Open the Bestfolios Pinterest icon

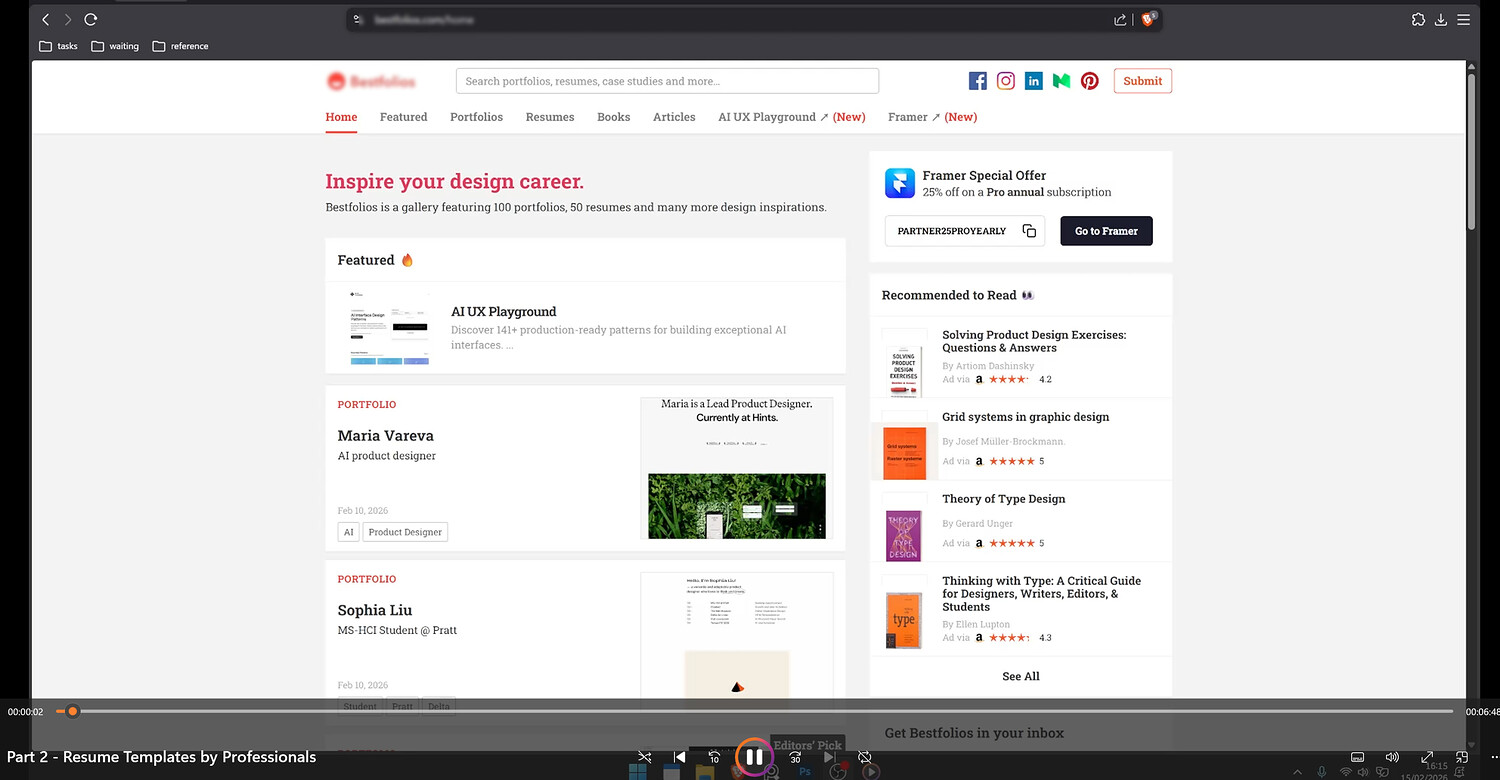pos(1090,81)
